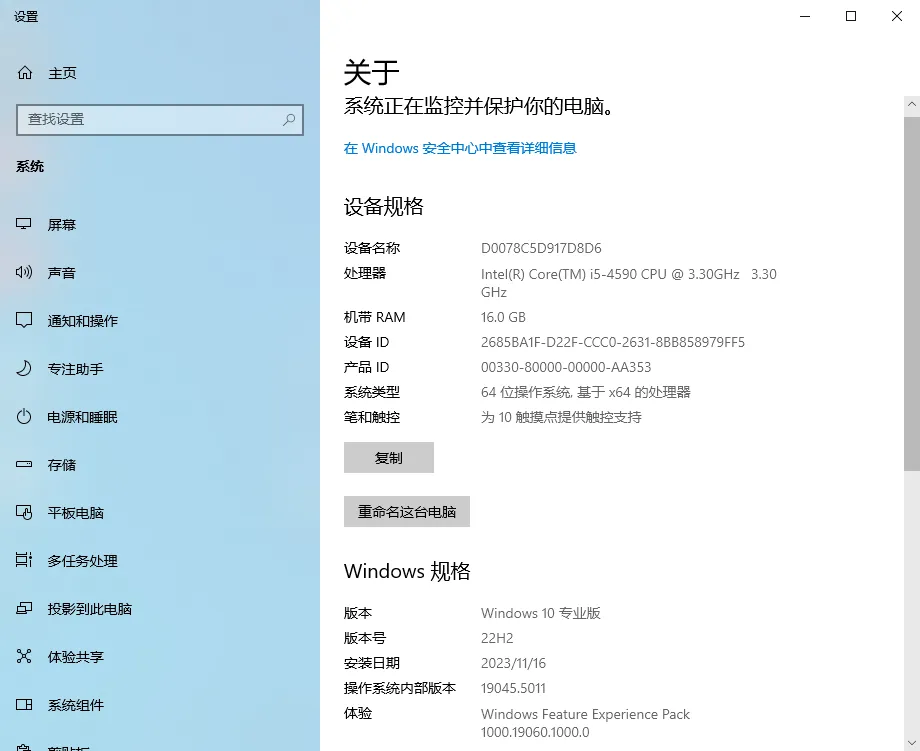920x751 pixels.
Task: Click the install date 2023/11/16
Action: point(513,663)
